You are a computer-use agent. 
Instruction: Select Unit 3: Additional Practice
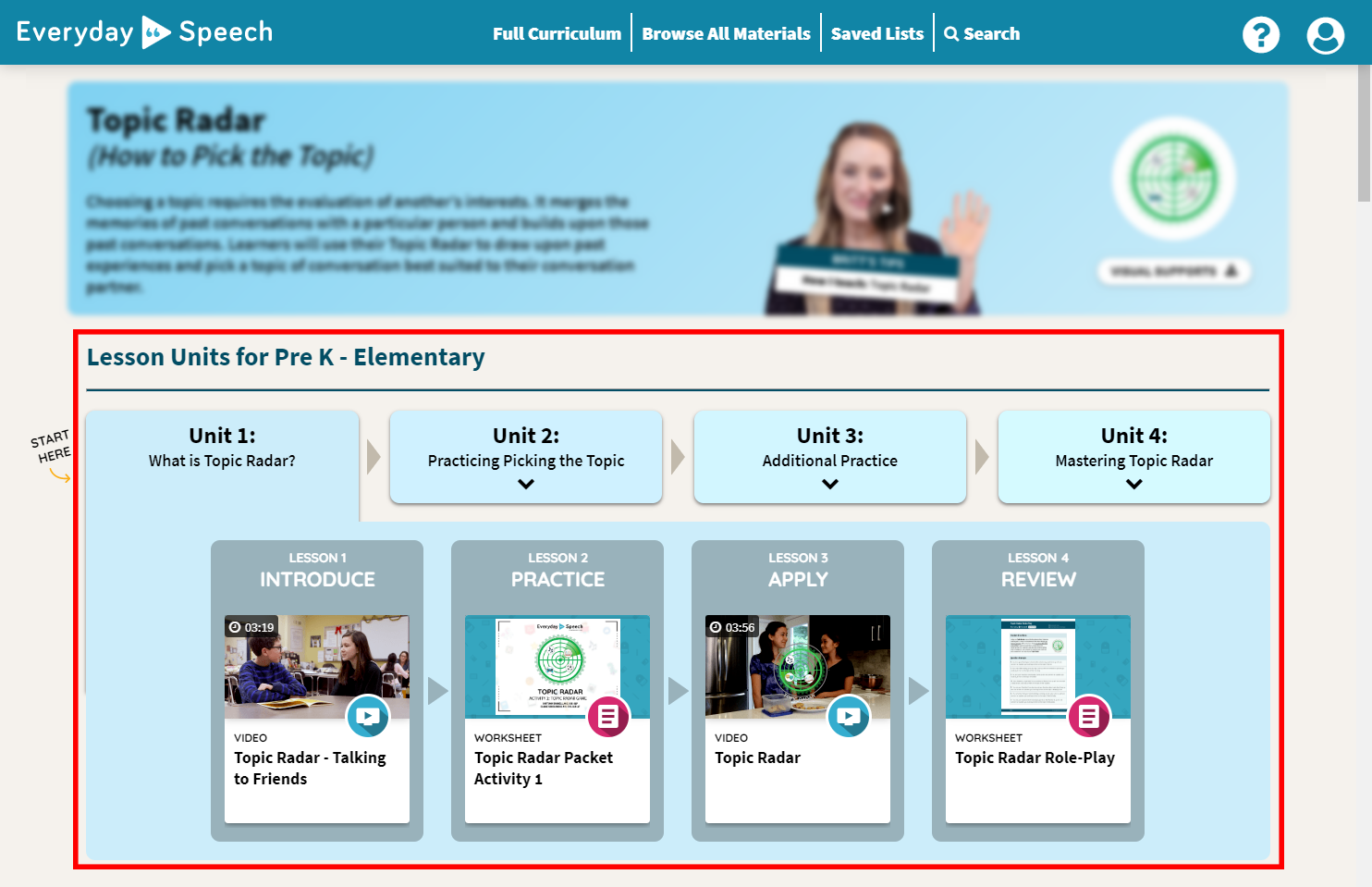click(x=830, y=457)
